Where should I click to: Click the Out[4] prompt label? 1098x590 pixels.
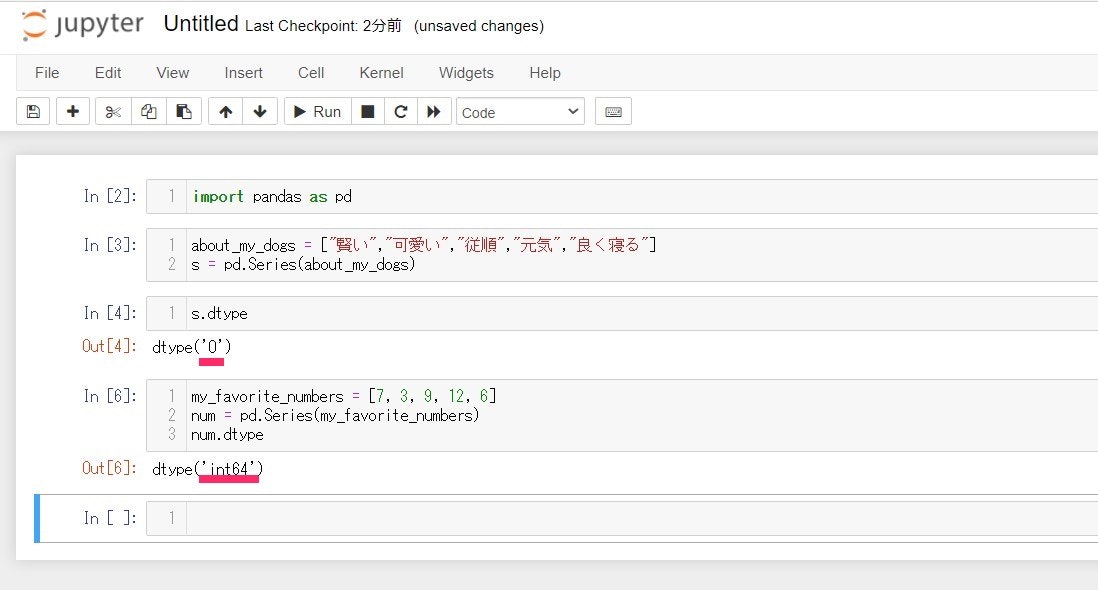coord(110,346)
